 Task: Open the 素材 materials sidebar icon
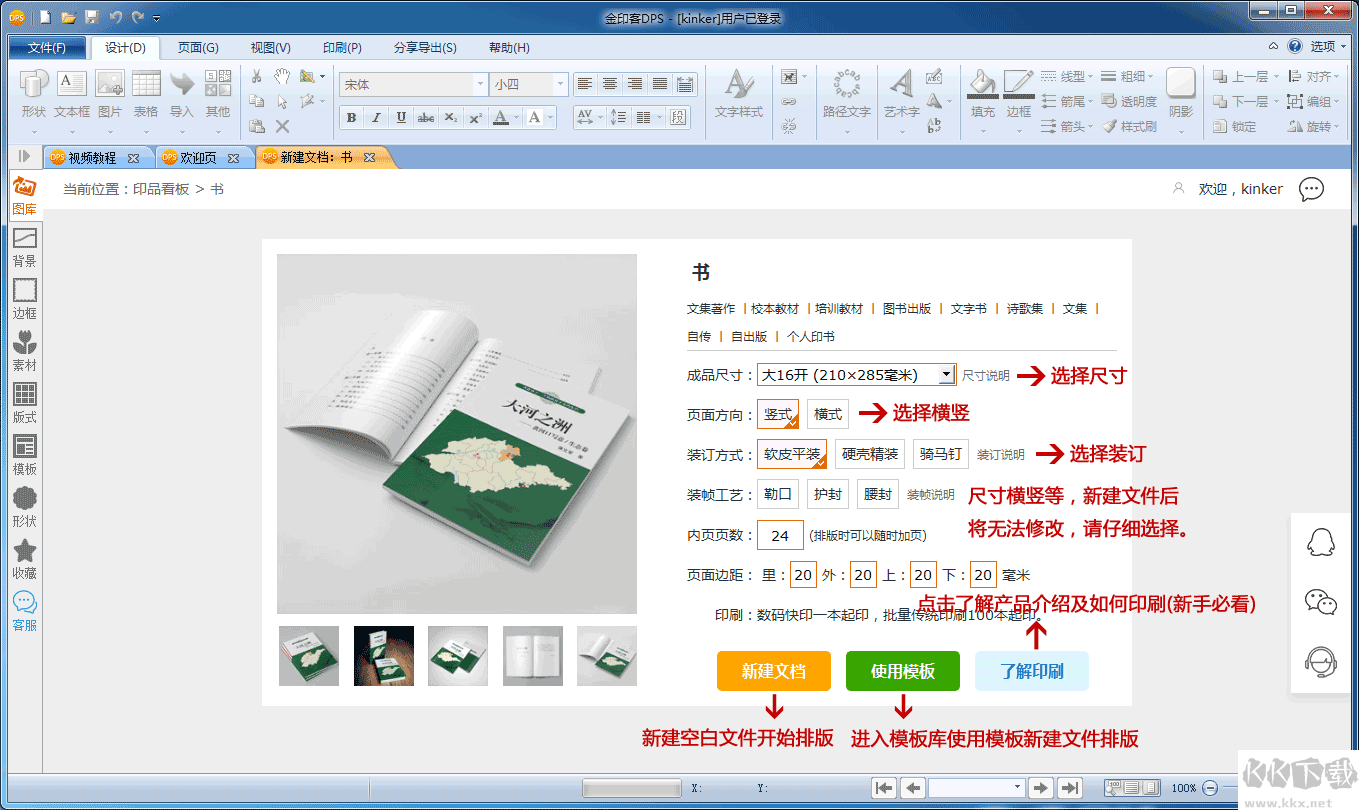(x=24, y=350)
